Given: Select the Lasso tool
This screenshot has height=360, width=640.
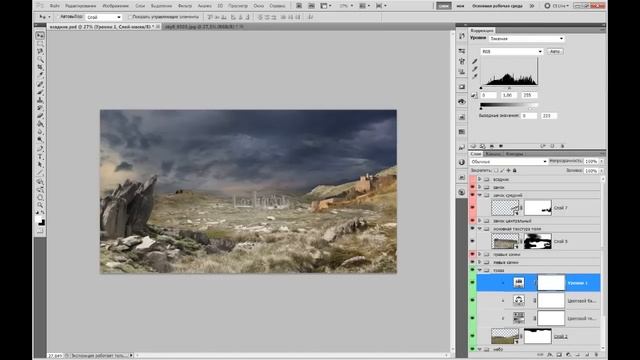Looking at the screenshot, I should (40, 51).
